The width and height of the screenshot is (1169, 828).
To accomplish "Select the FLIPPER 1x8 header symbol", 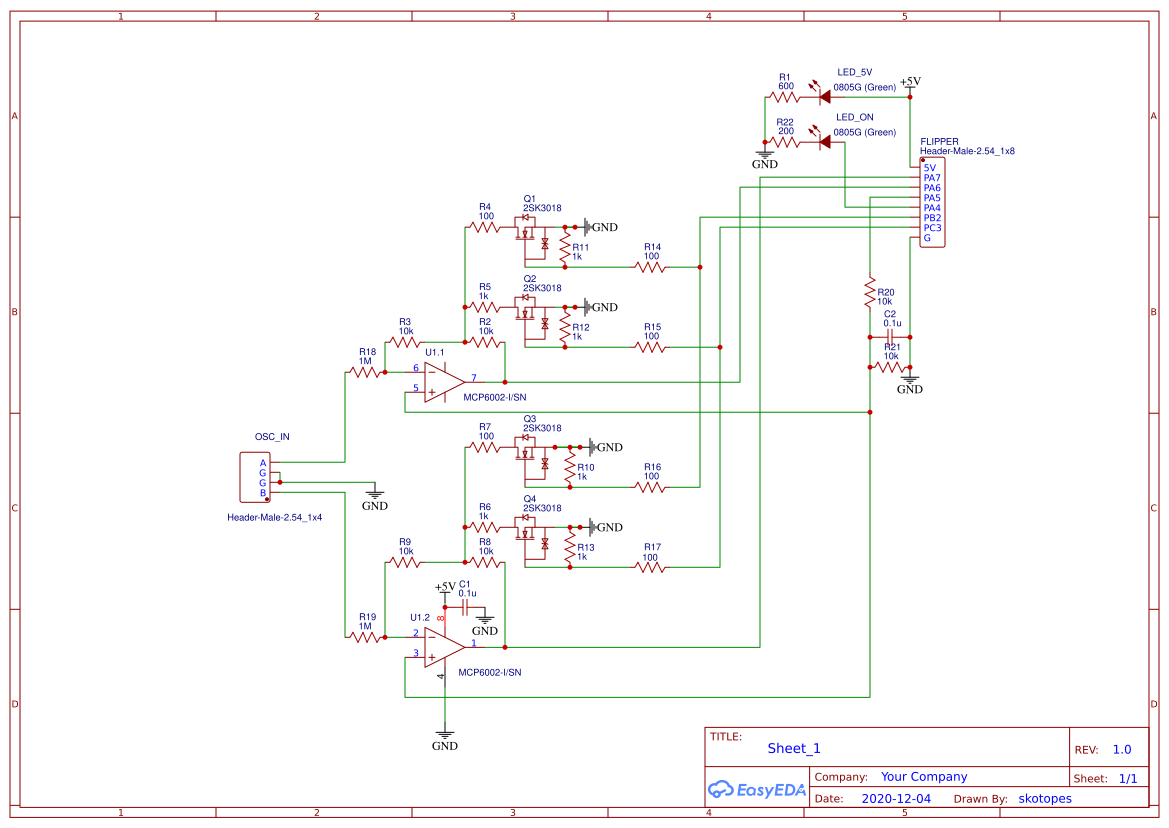I will tap(931, 200).
